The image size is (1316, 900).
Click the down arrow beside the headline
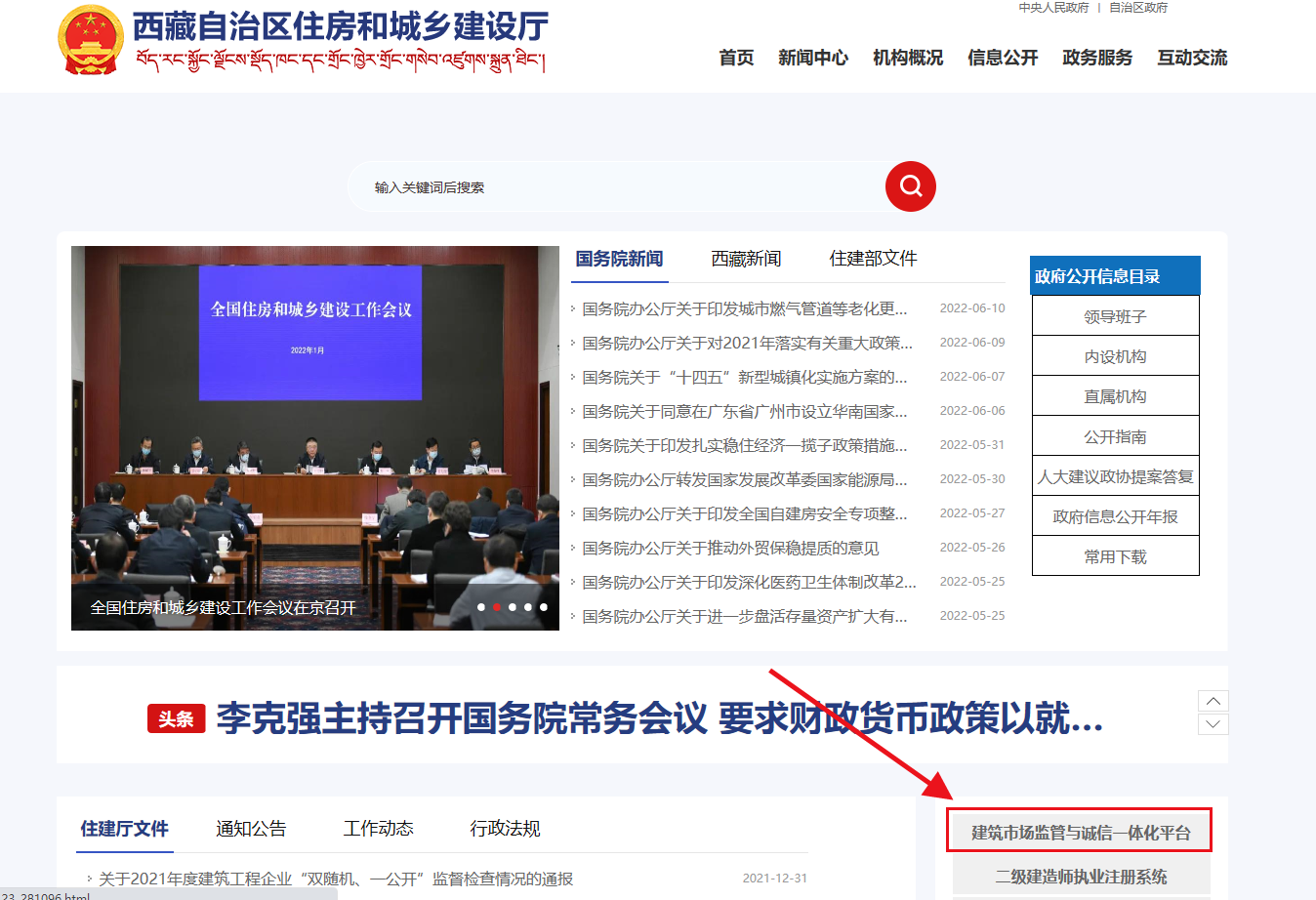(1213, 723)
